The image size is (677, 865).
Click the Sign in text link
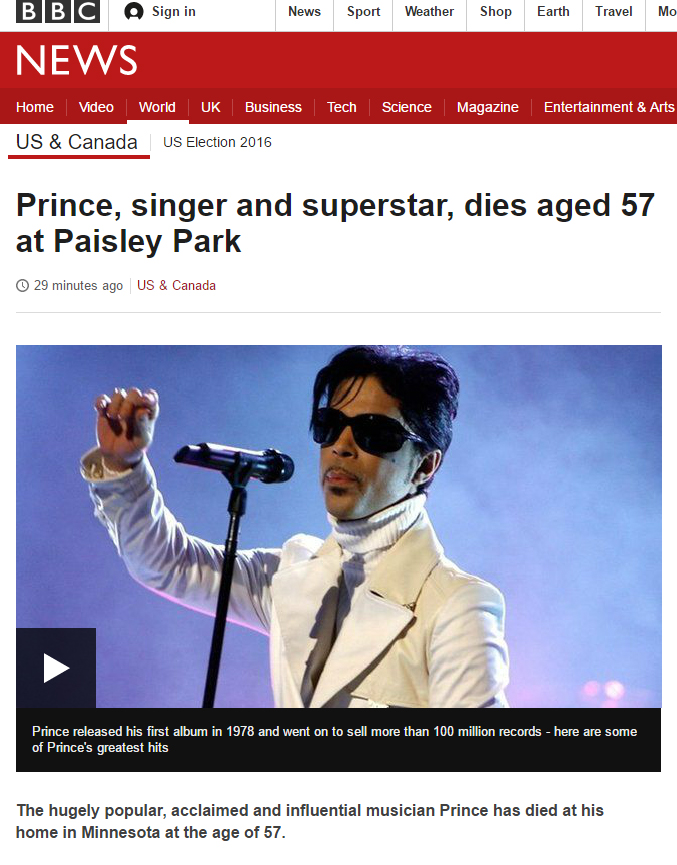pyautogui.click(x=174, y=12)
